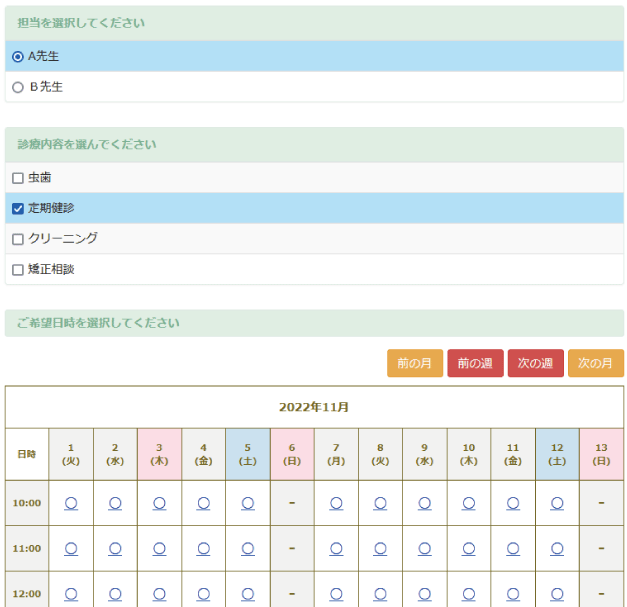
Task: Enable the クリーニング checkbox
Action: pos(18,240)
